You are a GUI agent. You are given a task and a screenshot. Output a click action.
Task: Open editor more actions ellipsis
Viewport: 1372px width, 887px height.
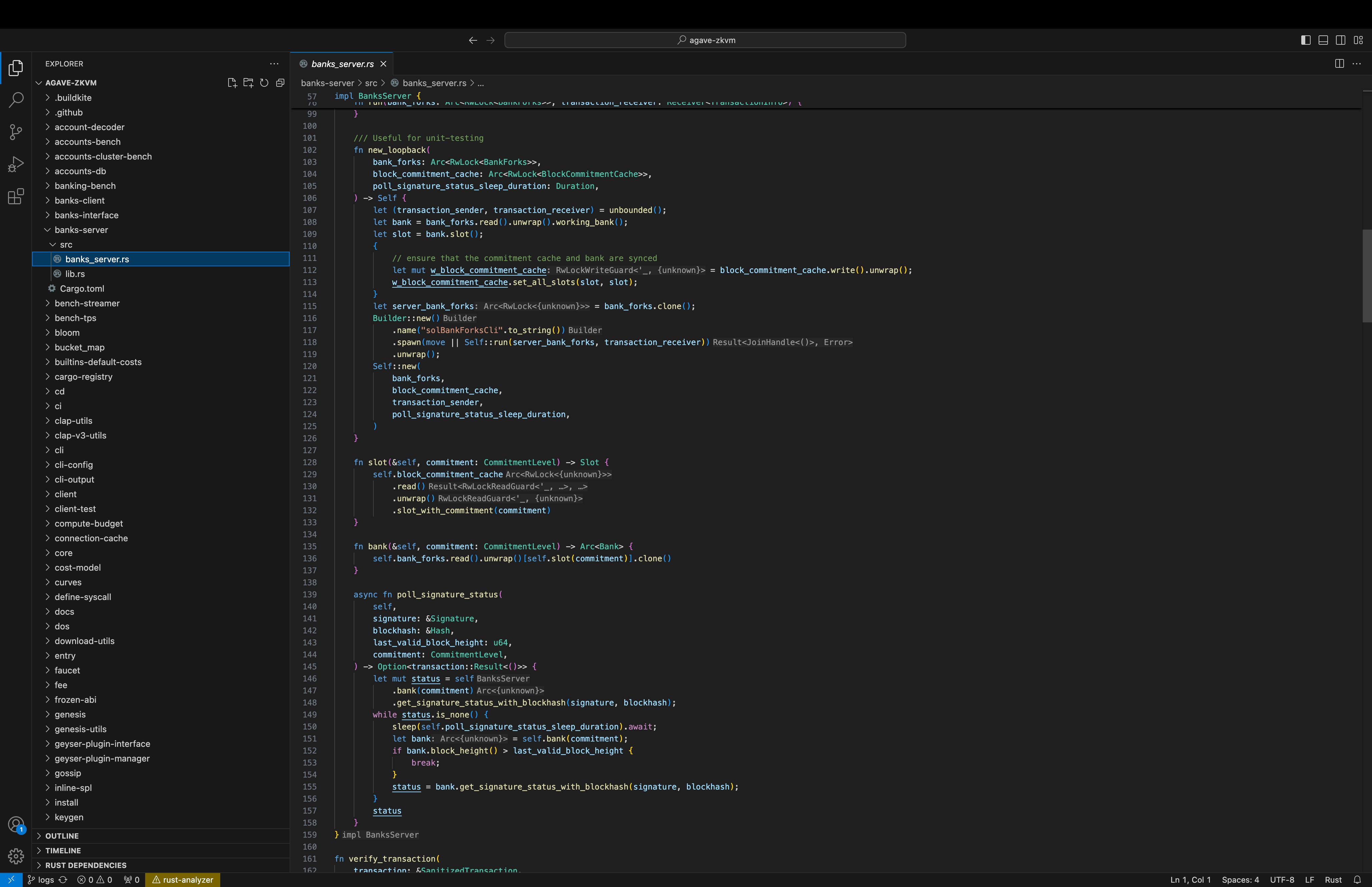[1356, 64]
